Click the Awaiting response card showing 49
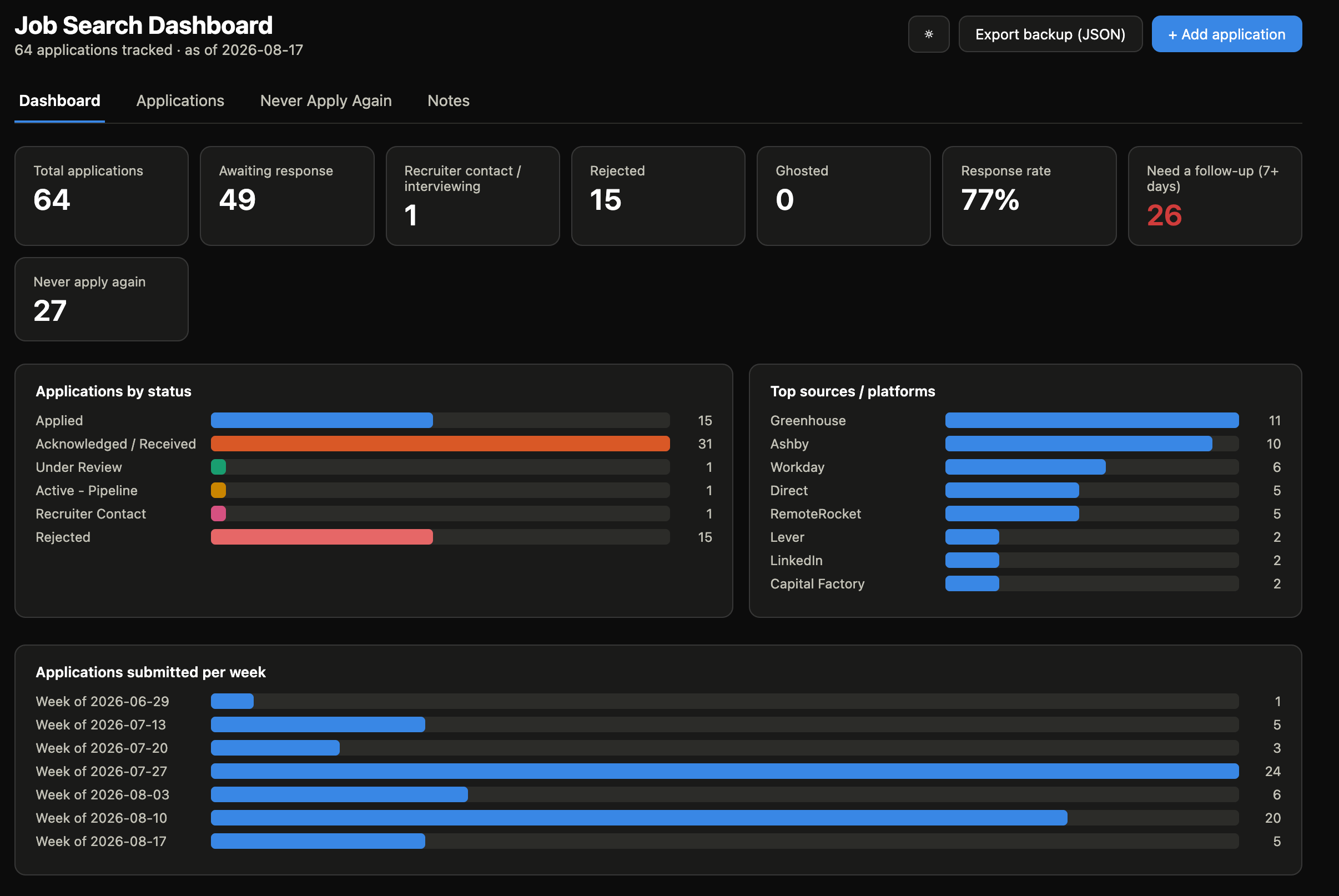Viewport: 1339px width, 896px height. (287, 196)
